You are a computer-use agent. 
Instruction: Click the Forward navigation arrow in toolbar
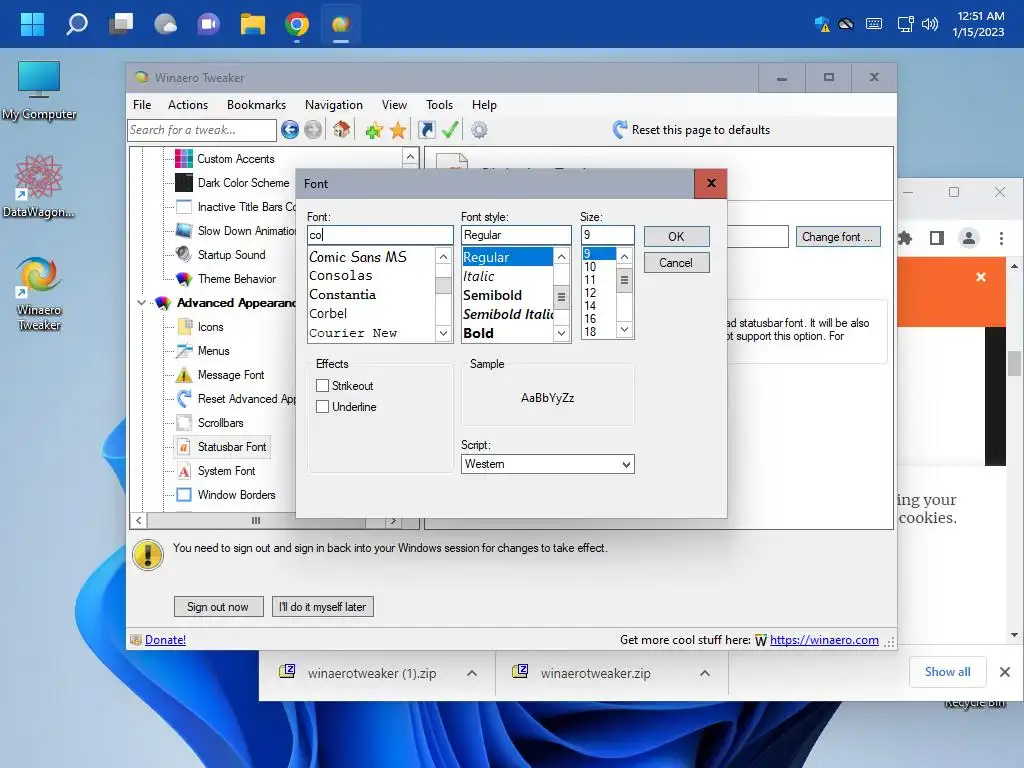tap(313, 130)
